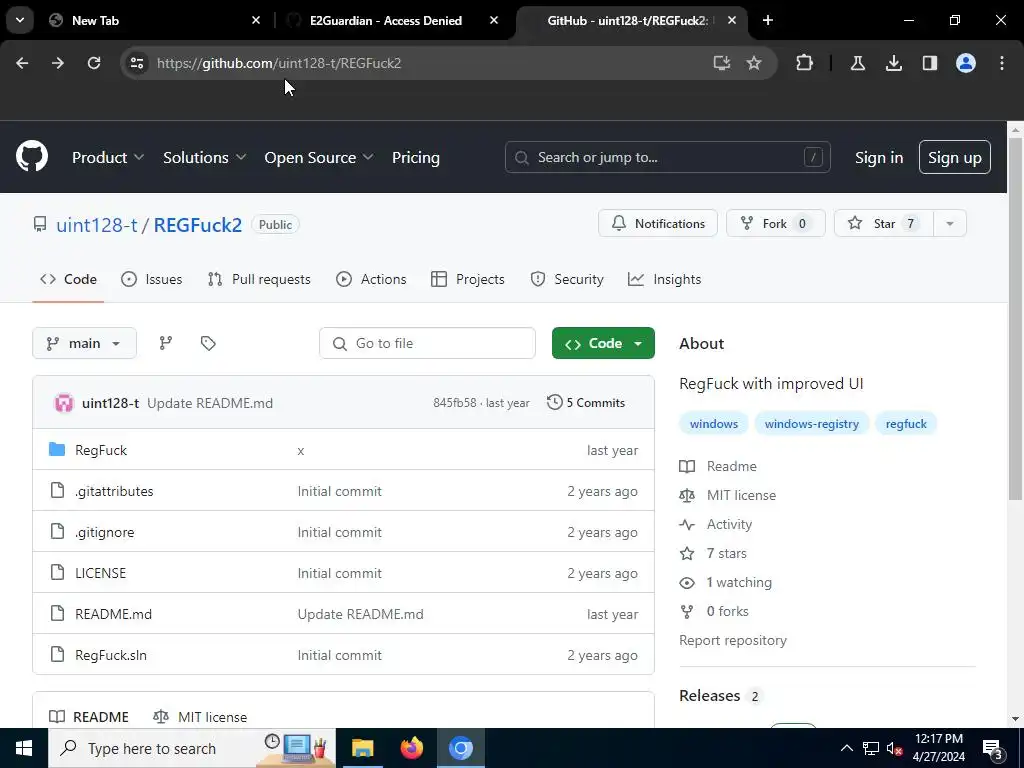Click the Pricing link
The height and width of the screenshot is (768, 1024).
[x=416, y=157]
